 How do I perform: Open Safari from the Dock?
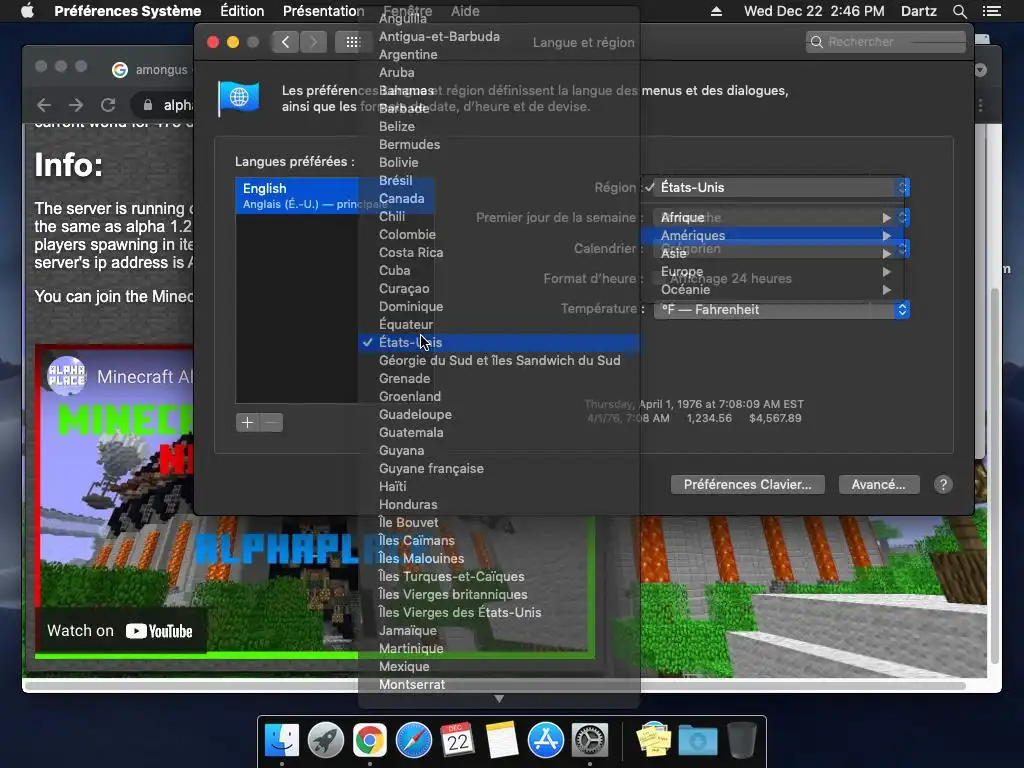tap(413, 741)
